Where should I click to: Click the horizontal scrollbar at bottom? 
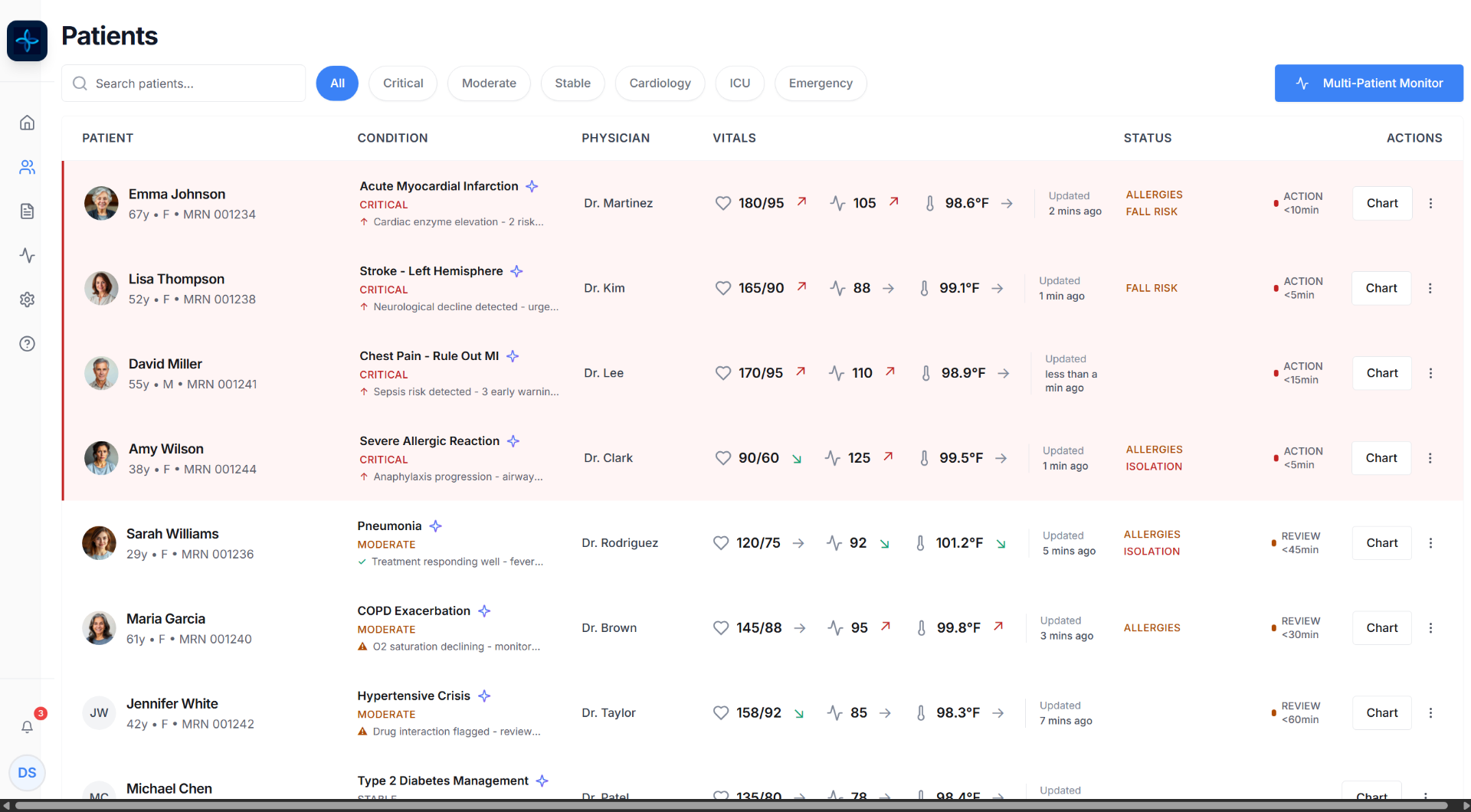pyautogui.click(x=732, y=805)
